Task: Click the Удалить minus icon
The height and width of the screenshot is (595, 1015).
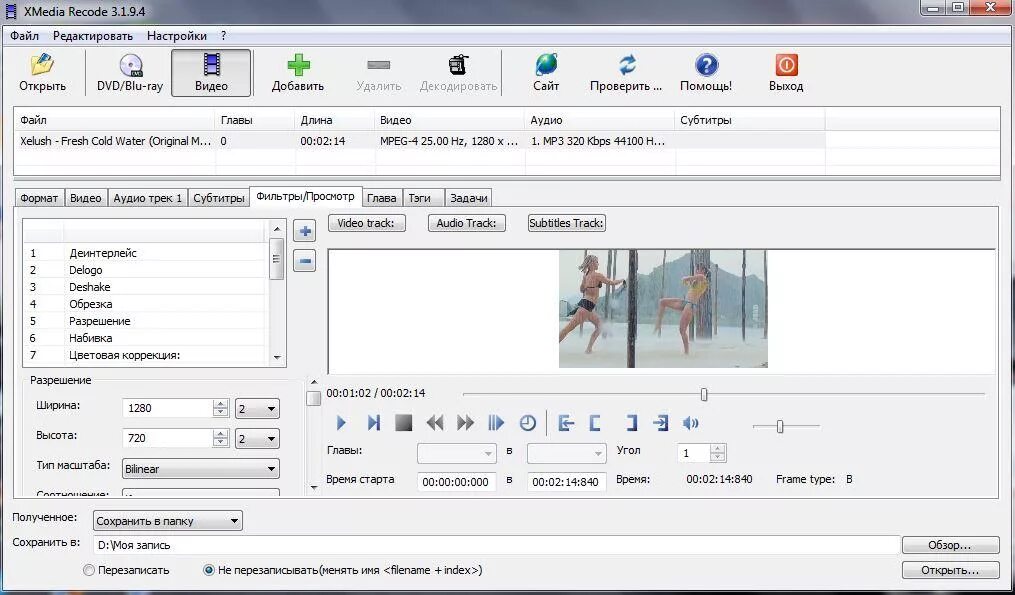Action: pos(379,65)
